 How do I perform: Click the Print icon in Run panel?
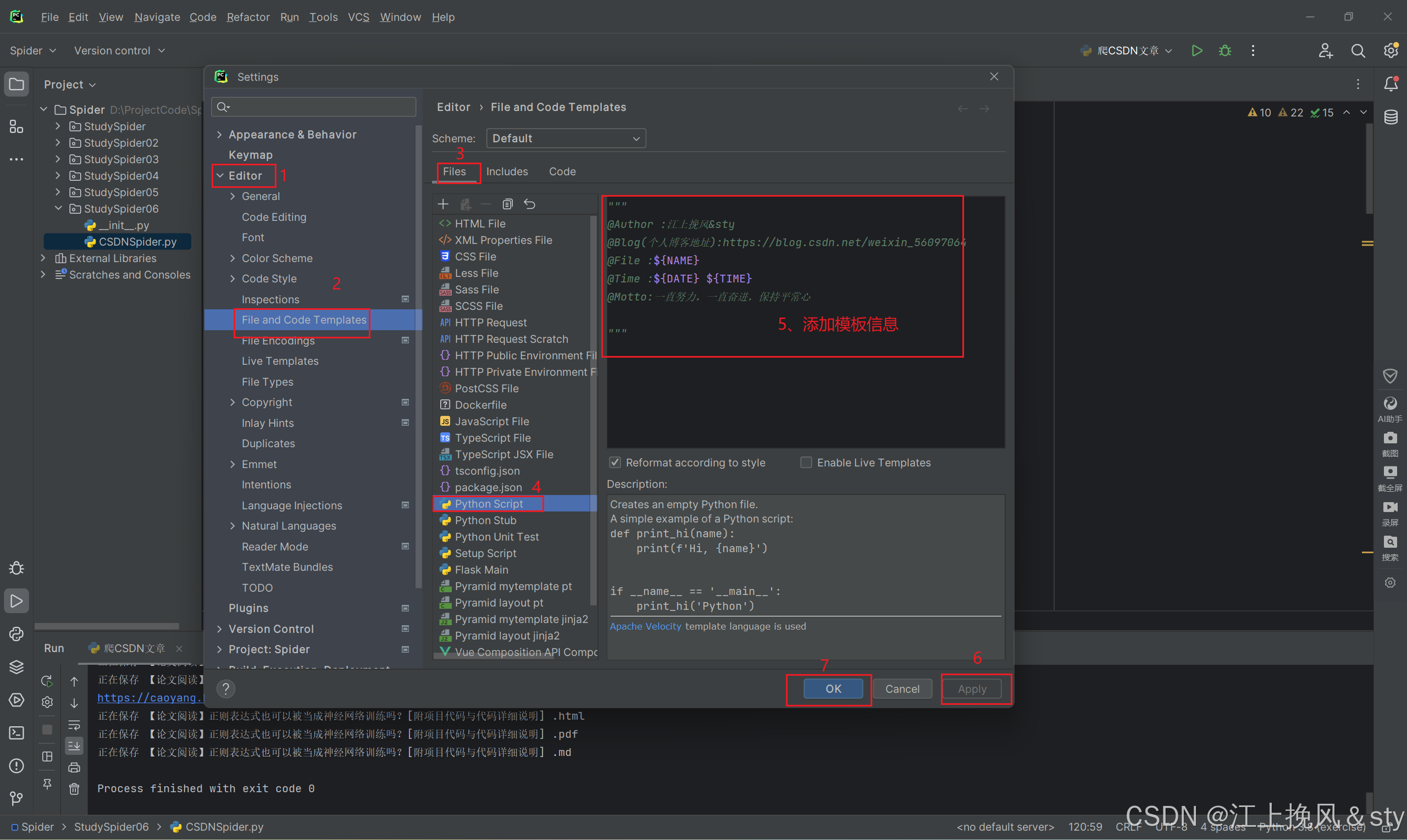74,767
